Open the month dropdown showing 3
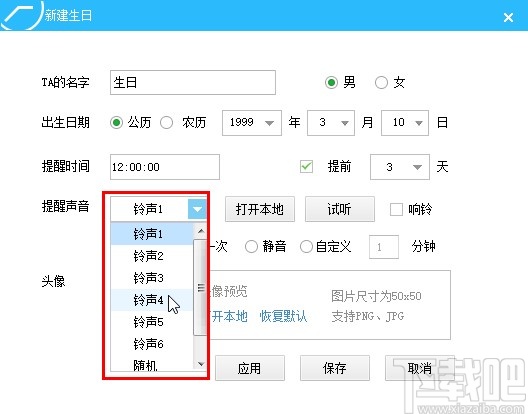528x414 pixels. (x=331, y=123)
